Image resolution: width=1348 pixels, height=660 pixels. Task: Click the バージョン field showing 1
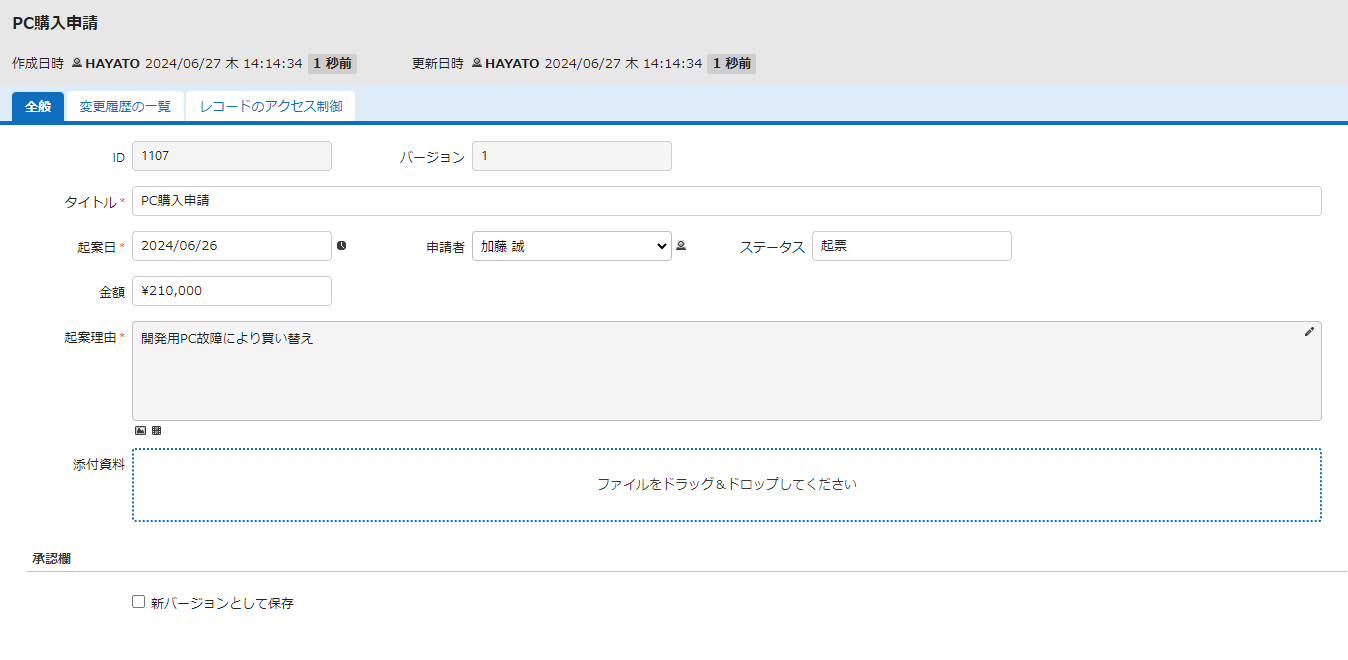point(572,156)
